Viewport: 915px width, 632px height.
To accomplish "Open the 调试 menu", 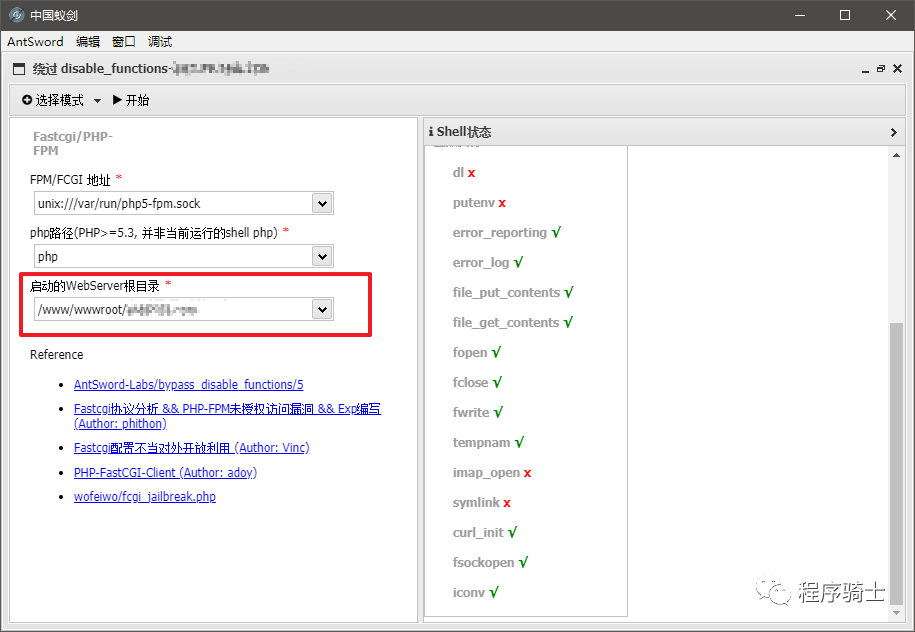I will 160,41.
